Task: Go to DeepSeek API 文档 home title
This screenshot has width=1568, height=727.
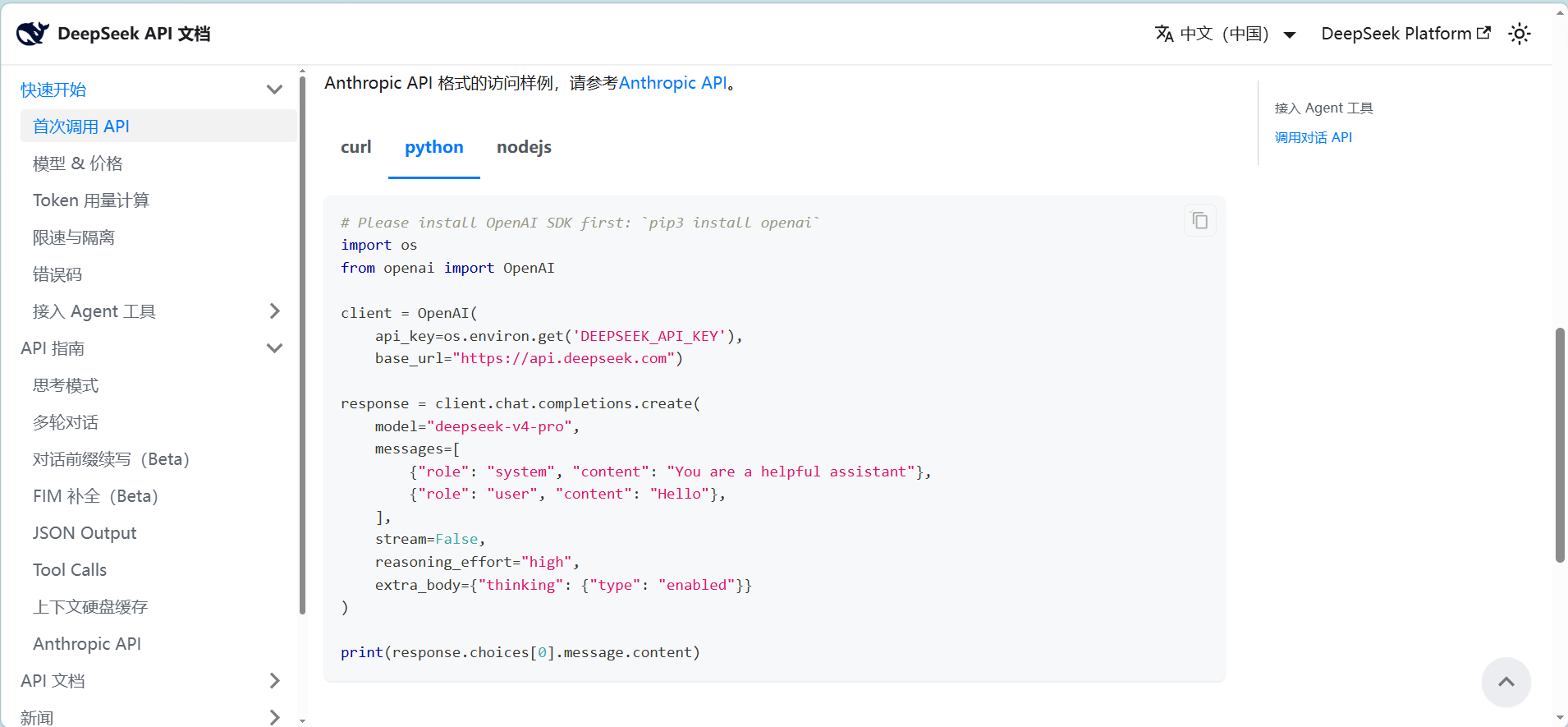Action: [x=134, y=34]
